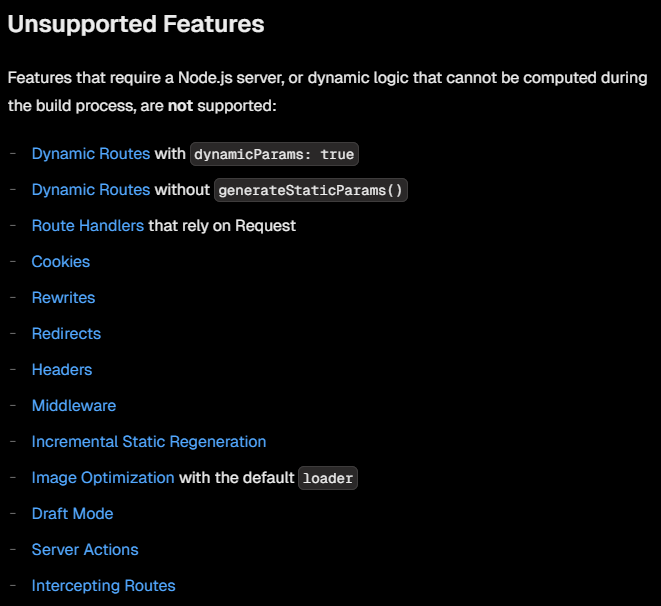The image size is (661, 606).
Task: Click the loader inline code badge
Action: [328, 479]
